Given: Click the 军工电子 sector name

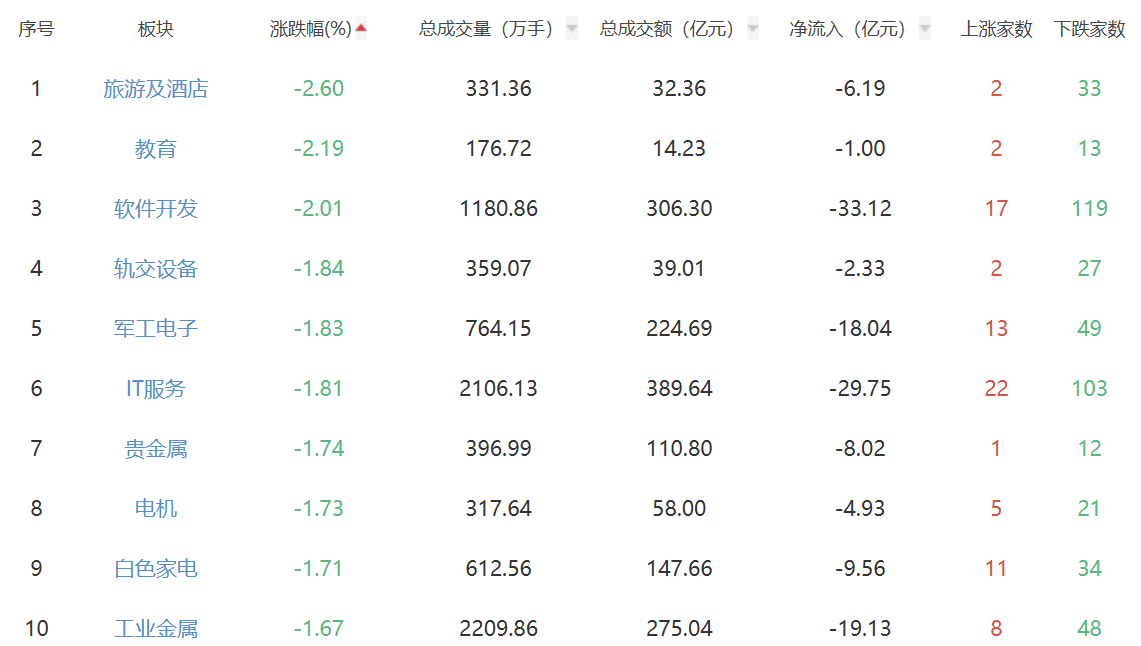Looking at the screenshot, I should (155, 329).
